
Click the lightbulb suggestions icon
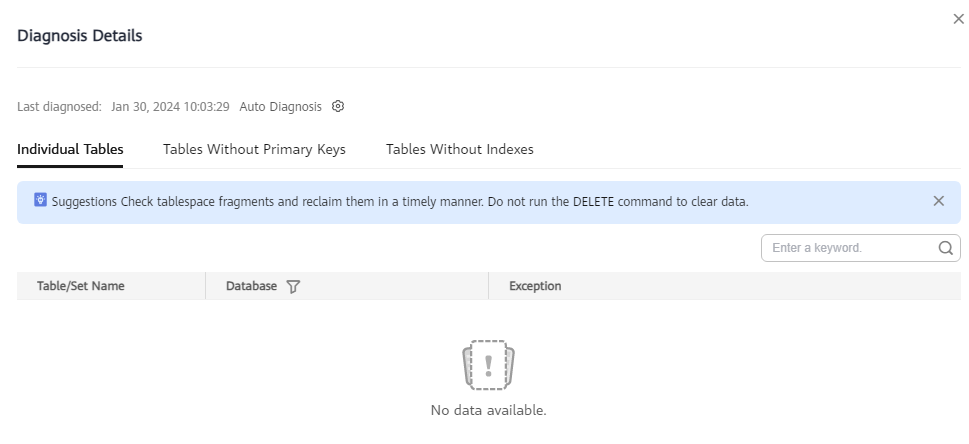40,200
